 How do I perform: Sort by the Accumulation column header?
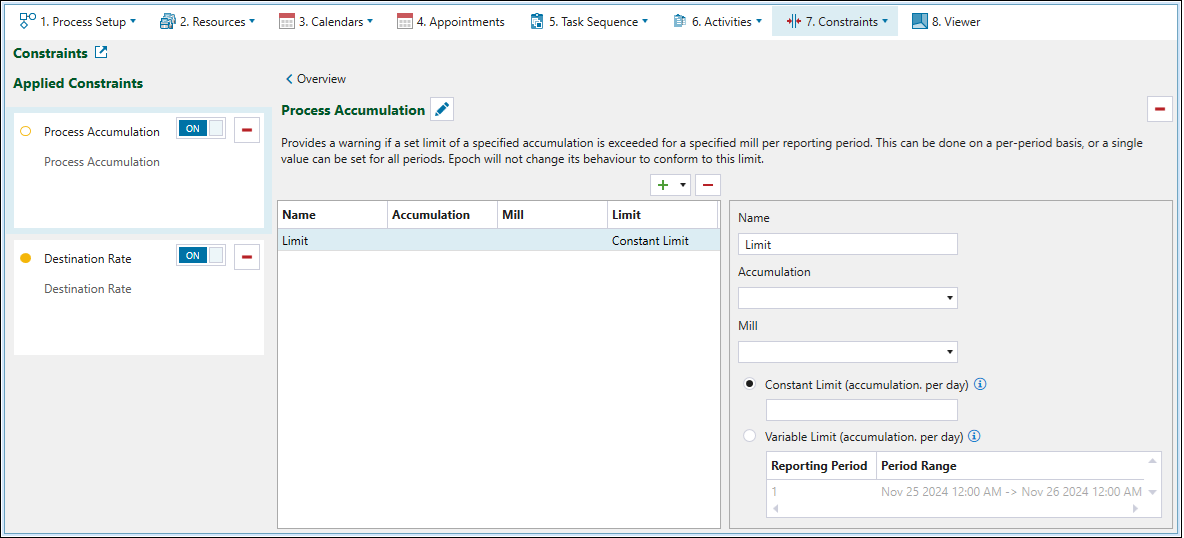click(x=442, y=215)
